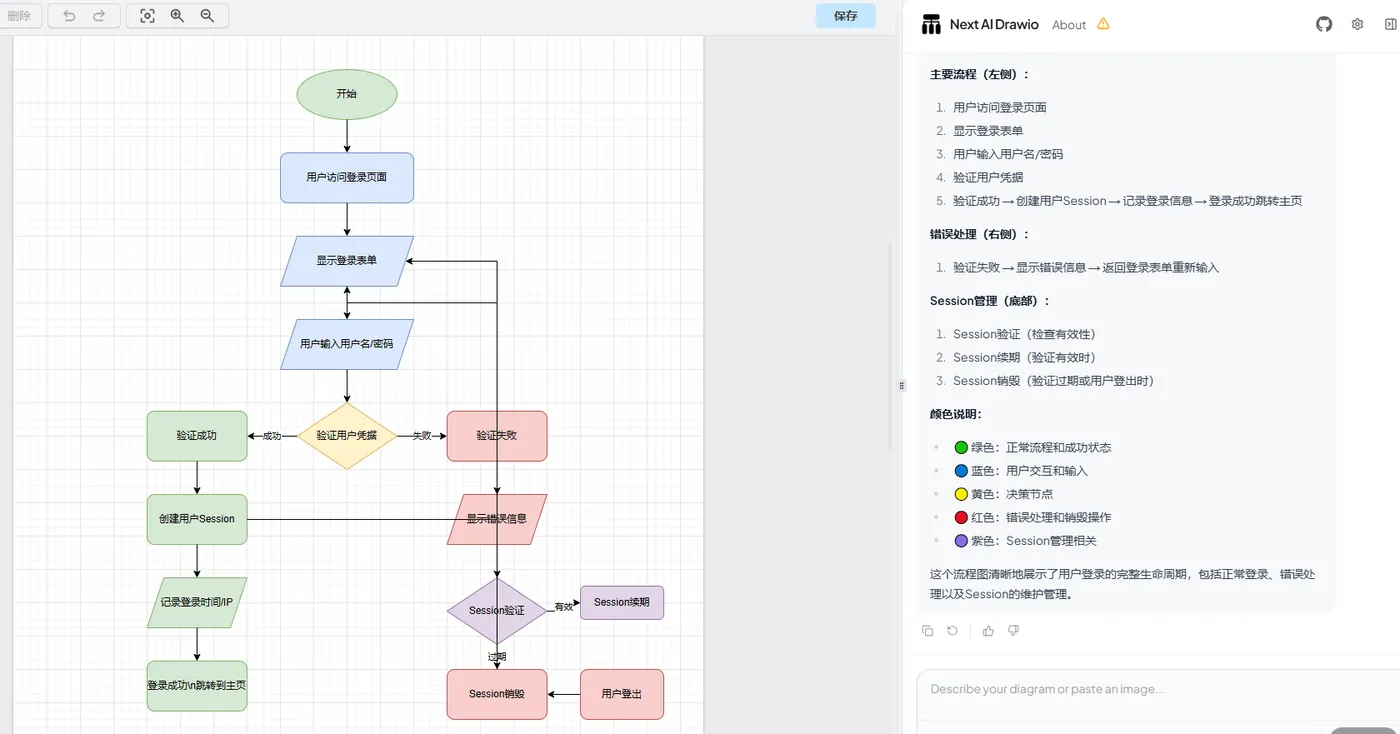1400x734 pixels.
Task: Click the heading 错误处理（右侧）
Action: 979,234
